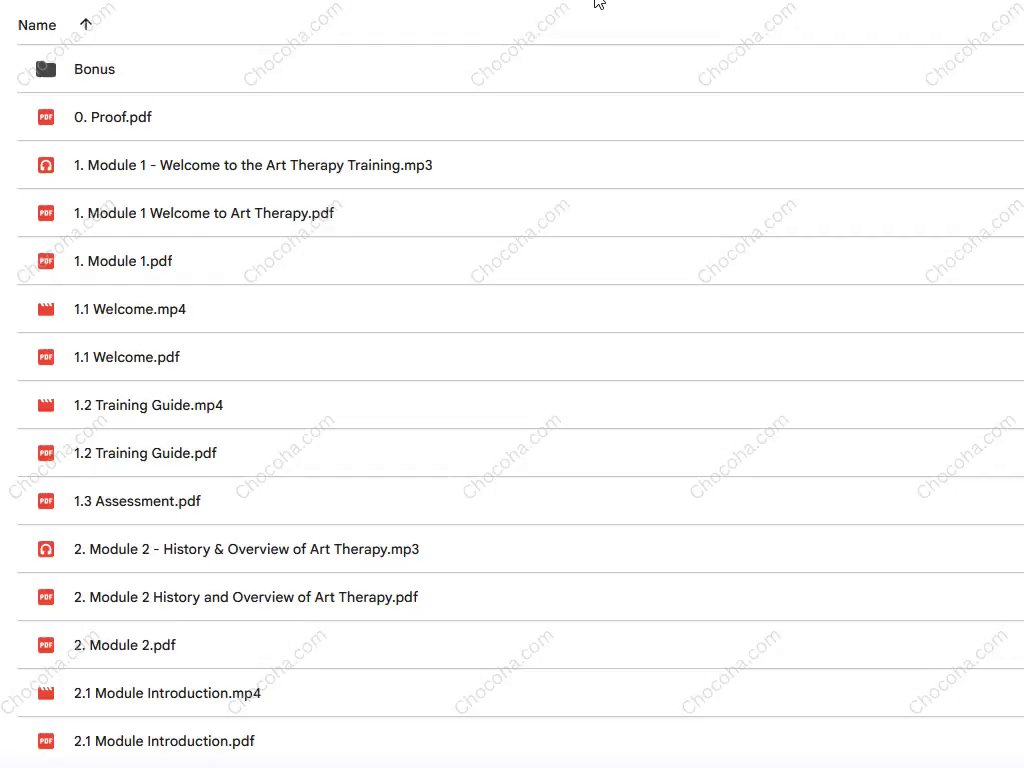
Task: Click the video icon for 1.2 Training Guide.mp4
Action: pos(45,405)
